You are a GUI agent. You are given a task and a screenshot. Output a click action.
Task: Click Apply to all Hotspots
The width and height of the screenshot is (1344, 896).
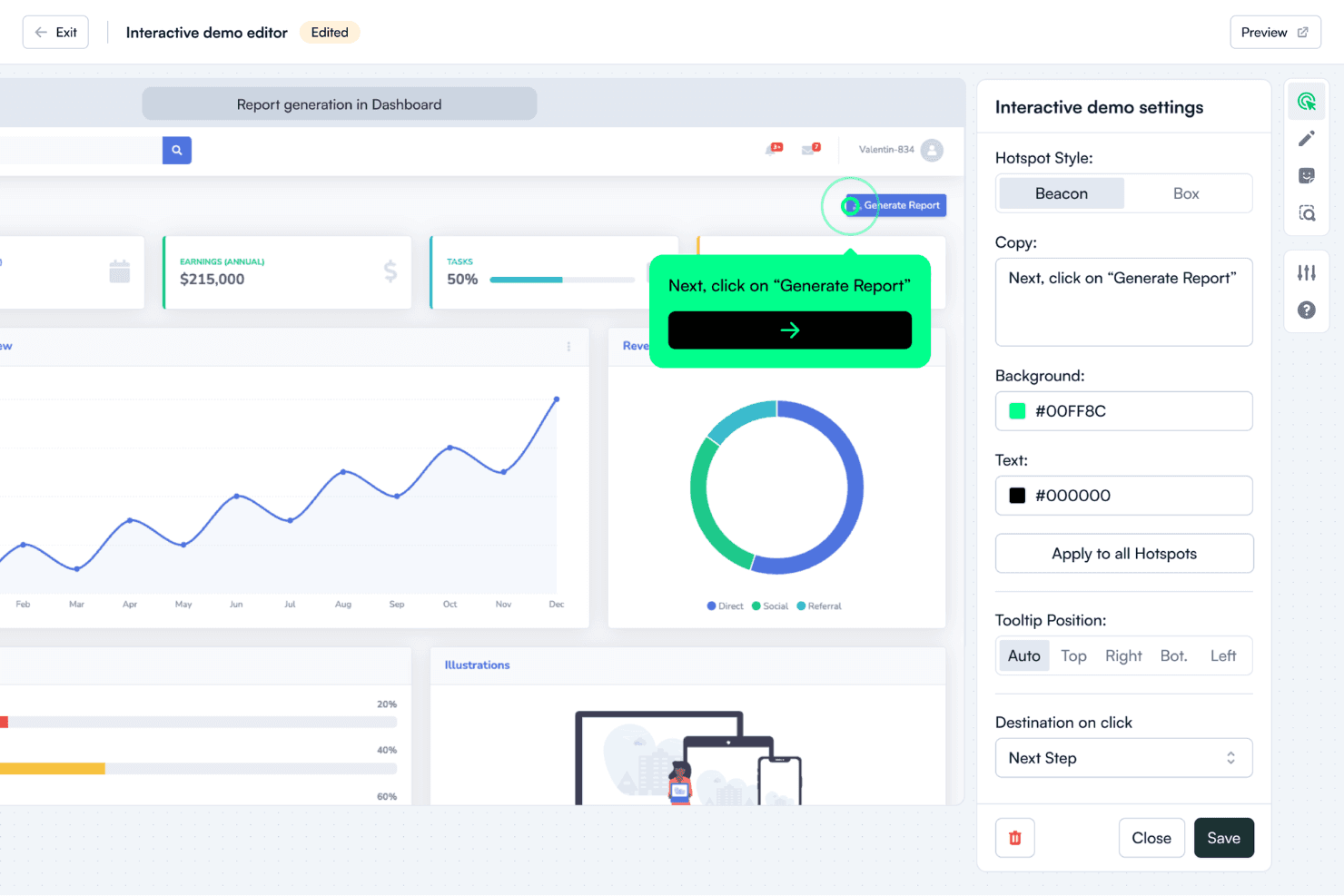1124,554
